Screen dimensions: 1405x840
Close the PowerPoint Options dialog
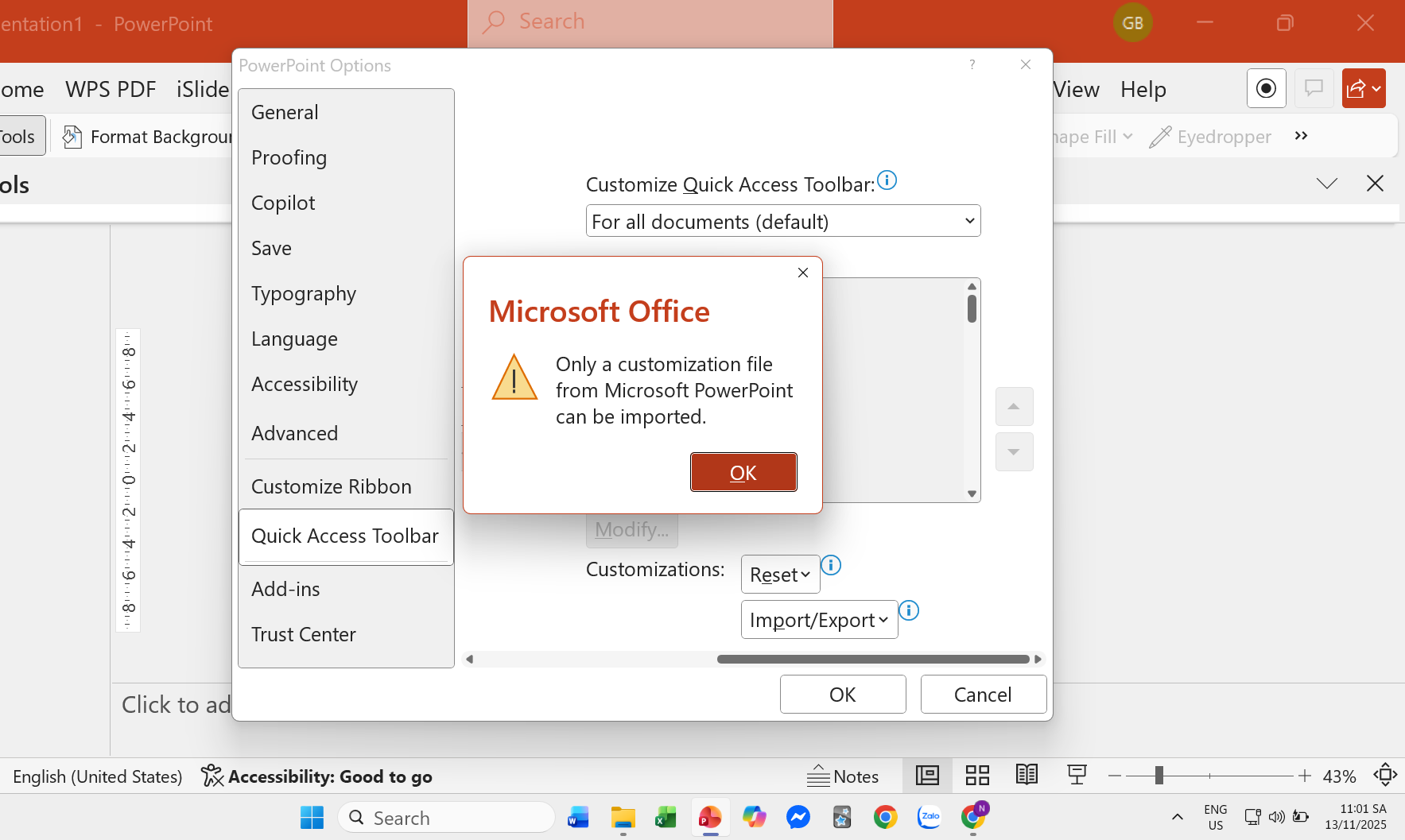[1026, 64]
